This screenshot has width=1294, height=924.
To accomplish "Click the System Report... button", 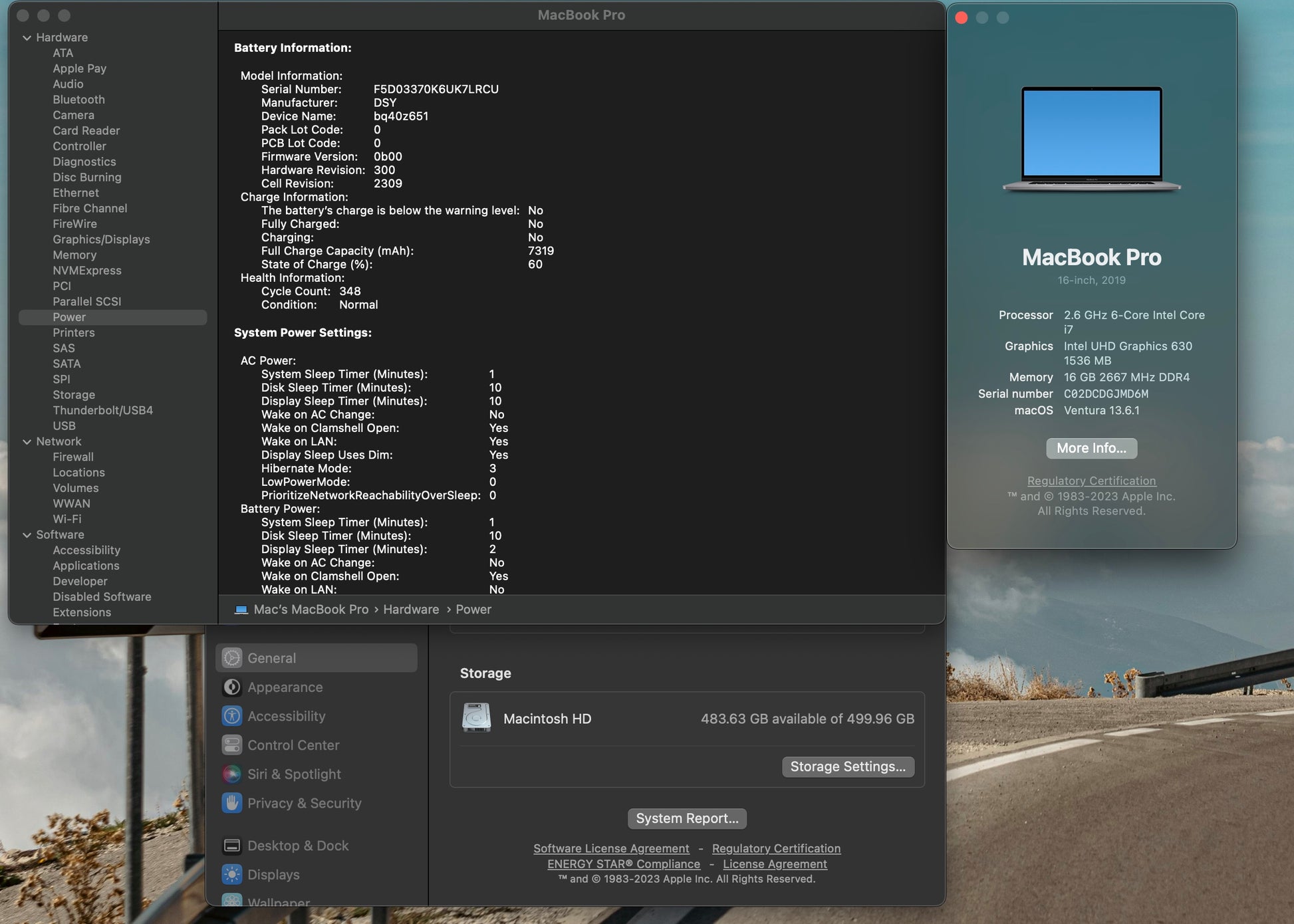I will coord(687,818).
